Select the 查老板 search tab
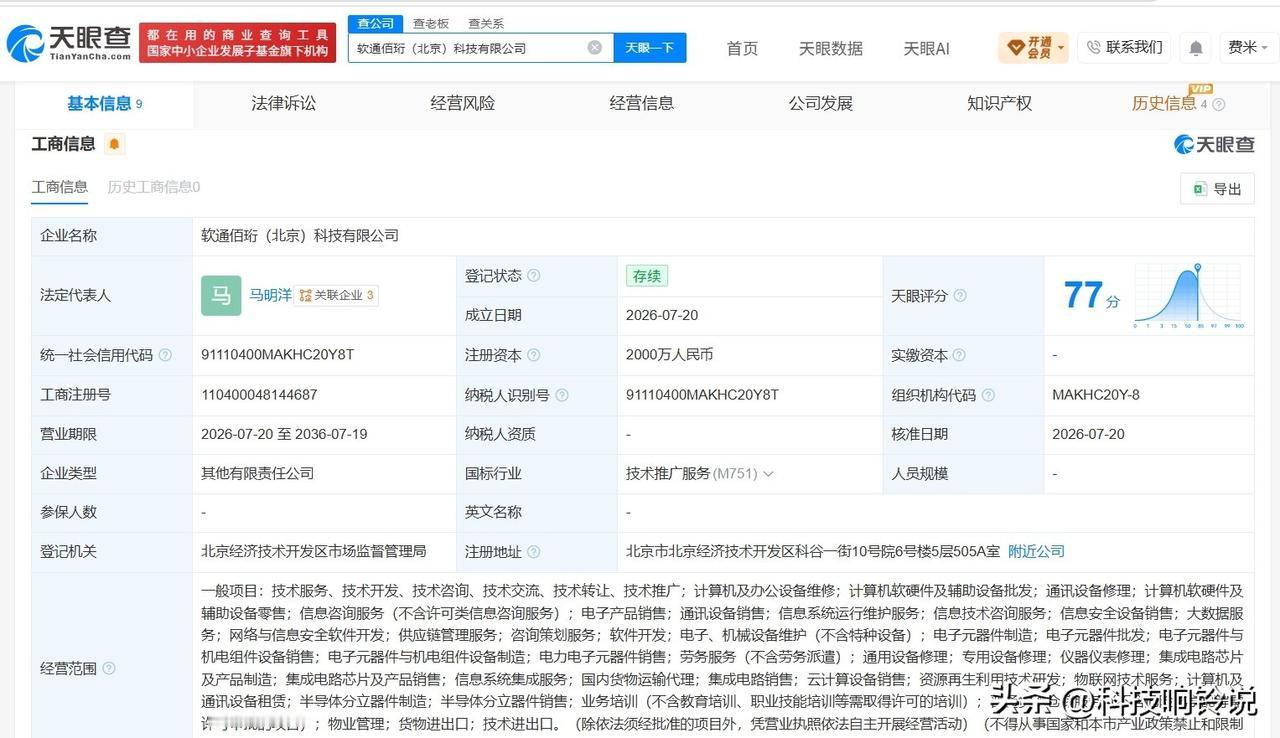This screenshot has width=1280, height=738. point(431,23)
